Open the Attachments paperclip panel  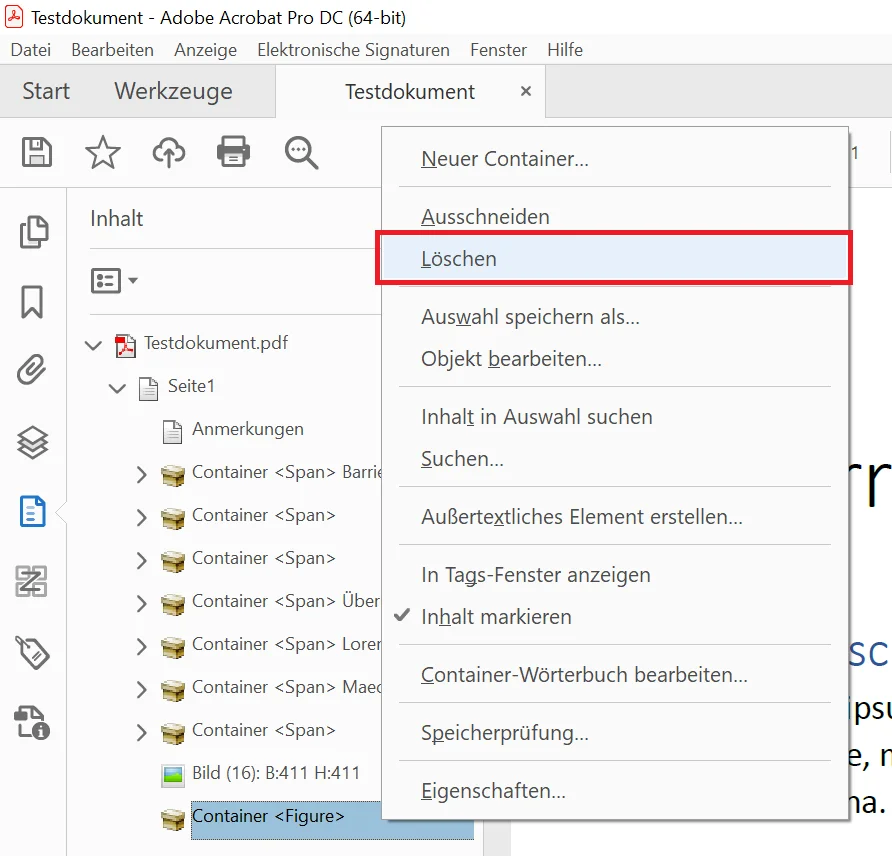pyautogui.click(x=33, y=371)
